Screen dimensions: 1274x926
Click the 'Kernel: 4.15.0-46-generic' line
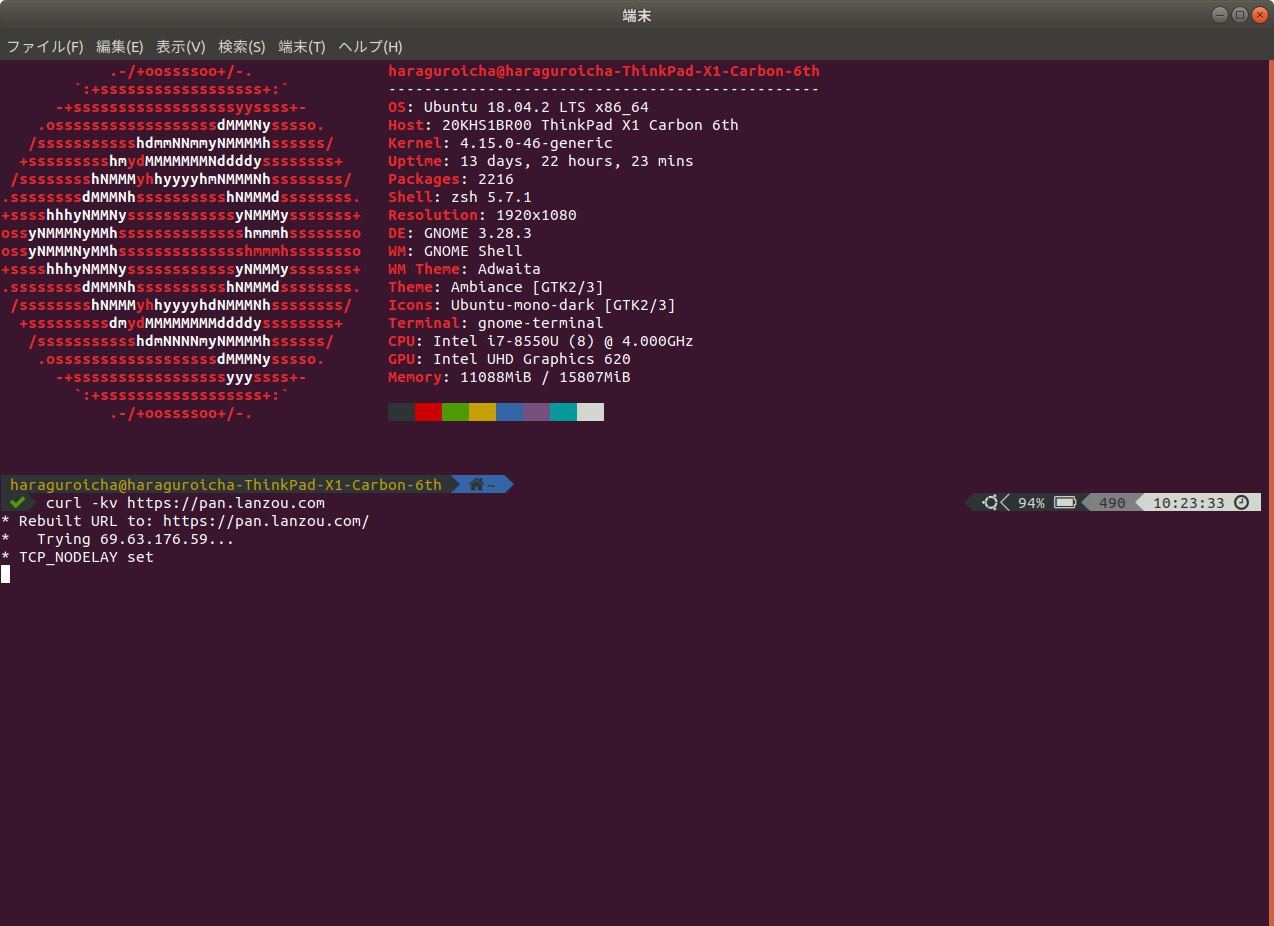pos(500,143)
